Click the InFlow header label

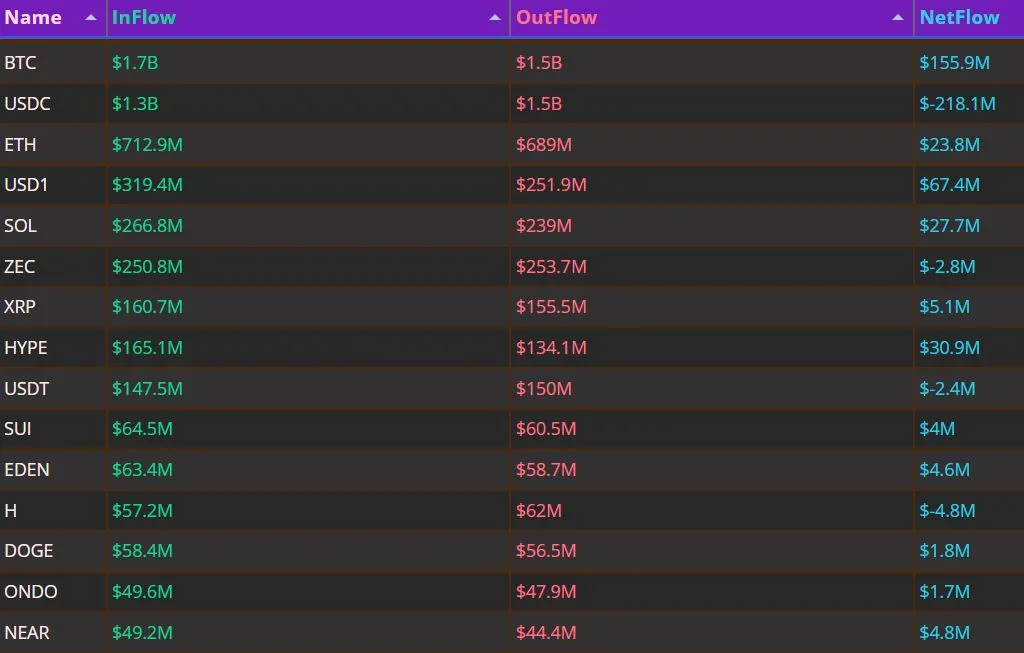click(144, 18)
